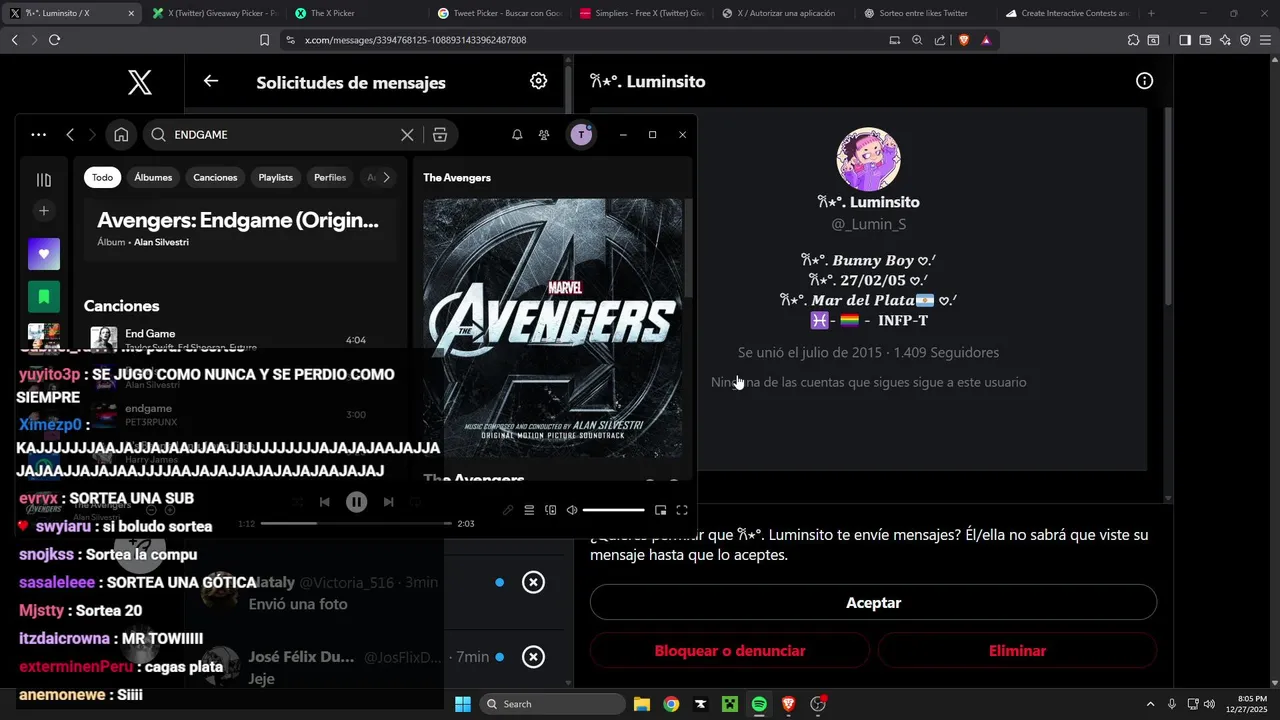Switch to the Tweet Picker Google tab
The width and height of the screenshot is (1280, 720).
[499, 13]
